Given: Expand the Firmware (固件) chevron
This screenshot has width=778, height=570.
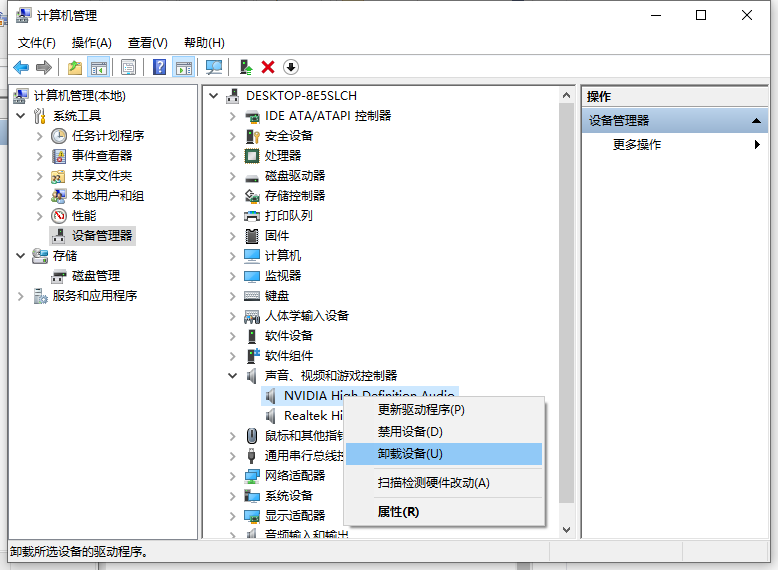Looking at the screenshot, I should [232, 236].
